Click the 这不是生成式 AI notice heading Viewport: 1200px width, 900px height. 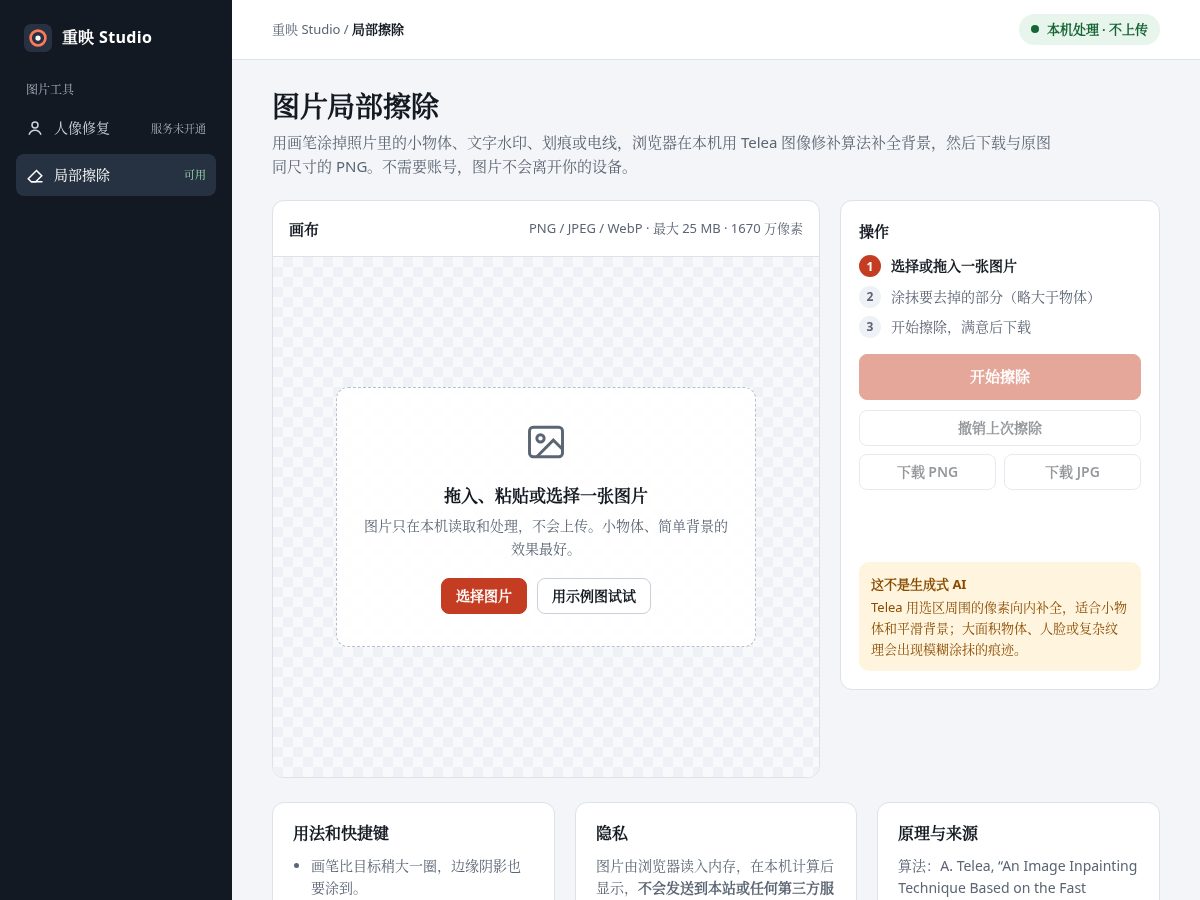[x=918, y=585]
